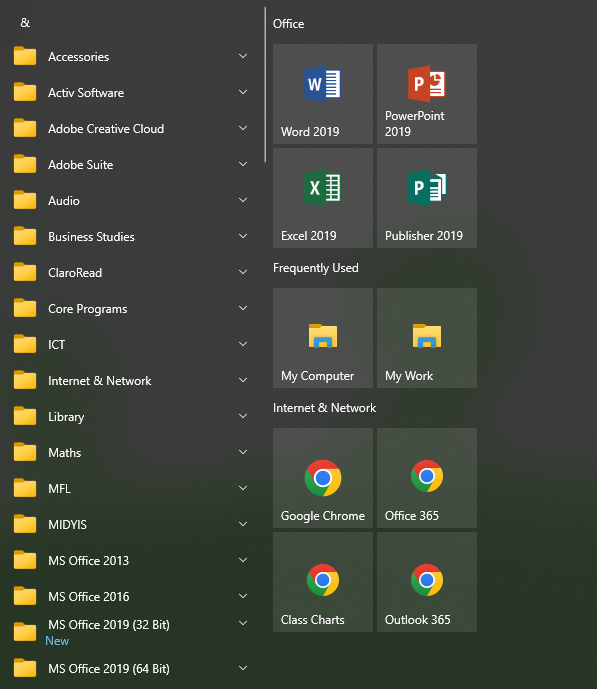Click the ICT folder icon
The width and height of the screenshot is (597, 689).
[x=25, y=344]
